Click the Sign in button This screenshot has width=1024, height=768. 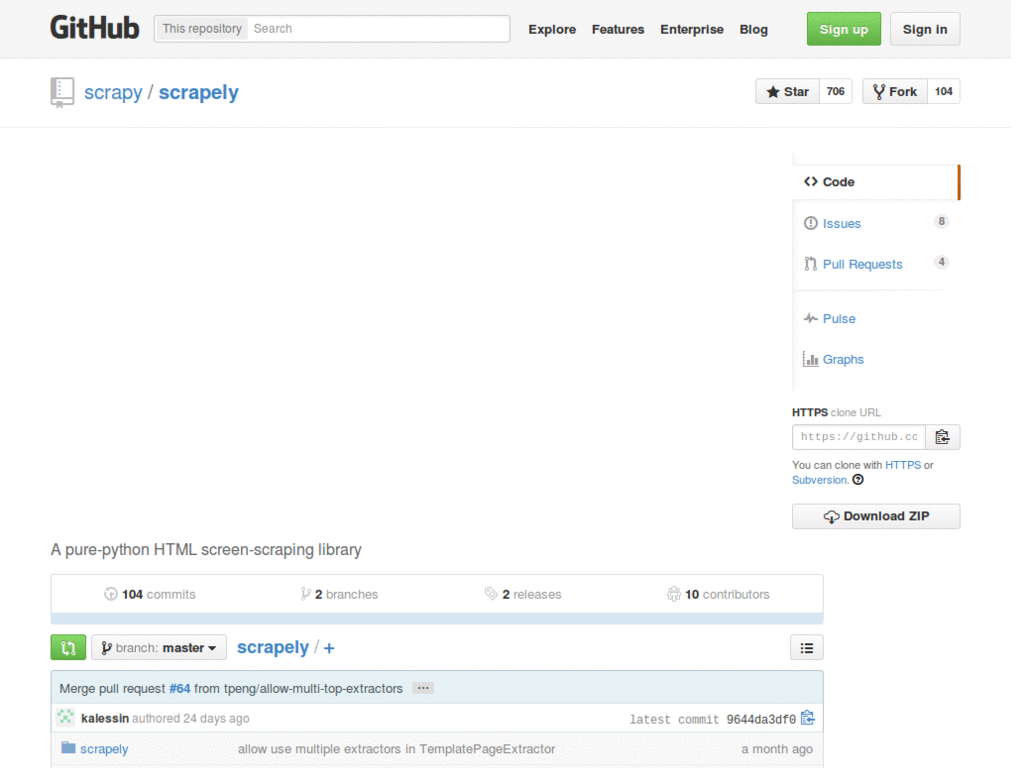tap(925, 29)
